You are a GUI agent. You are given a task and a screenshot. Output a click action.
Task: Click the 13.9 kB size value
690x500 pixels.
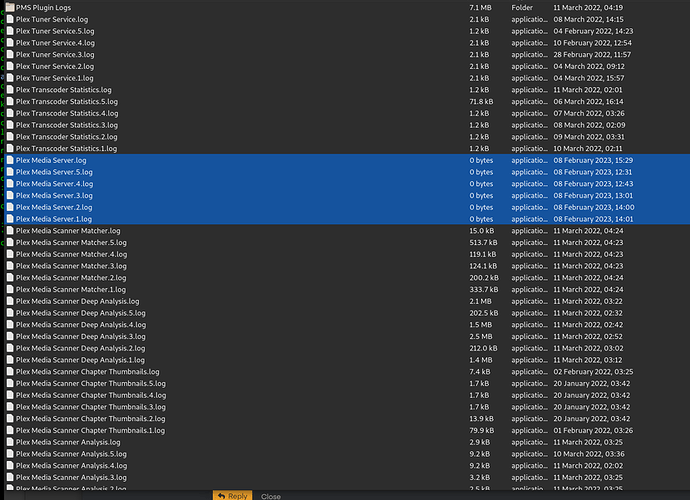(x=481, y=419)
